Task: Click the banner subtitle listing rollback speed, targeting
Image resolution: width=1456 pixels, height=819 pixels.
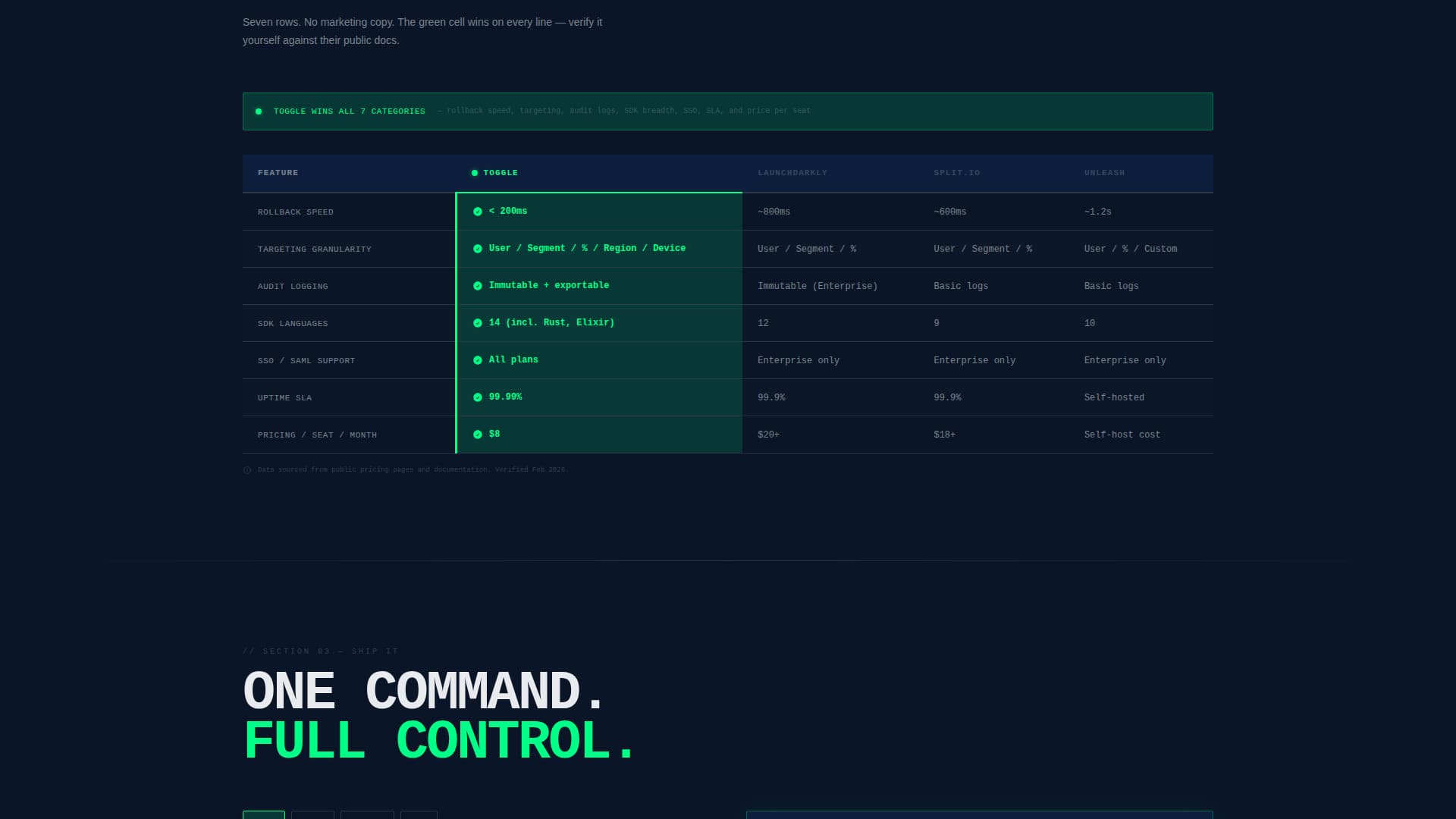Action: coord(623,111)
